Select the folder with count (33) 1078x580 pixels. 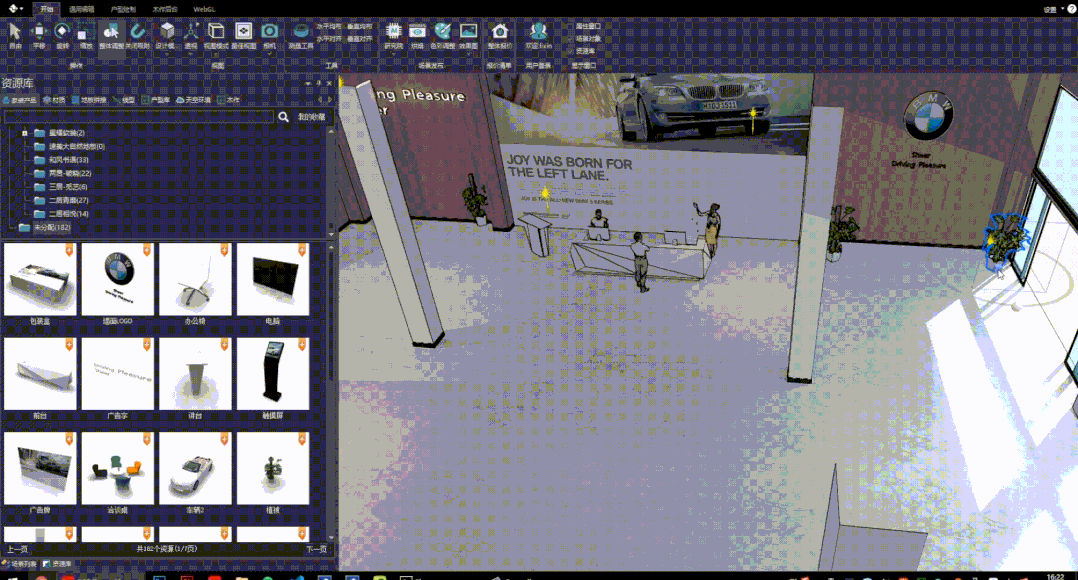coord(69,159)
